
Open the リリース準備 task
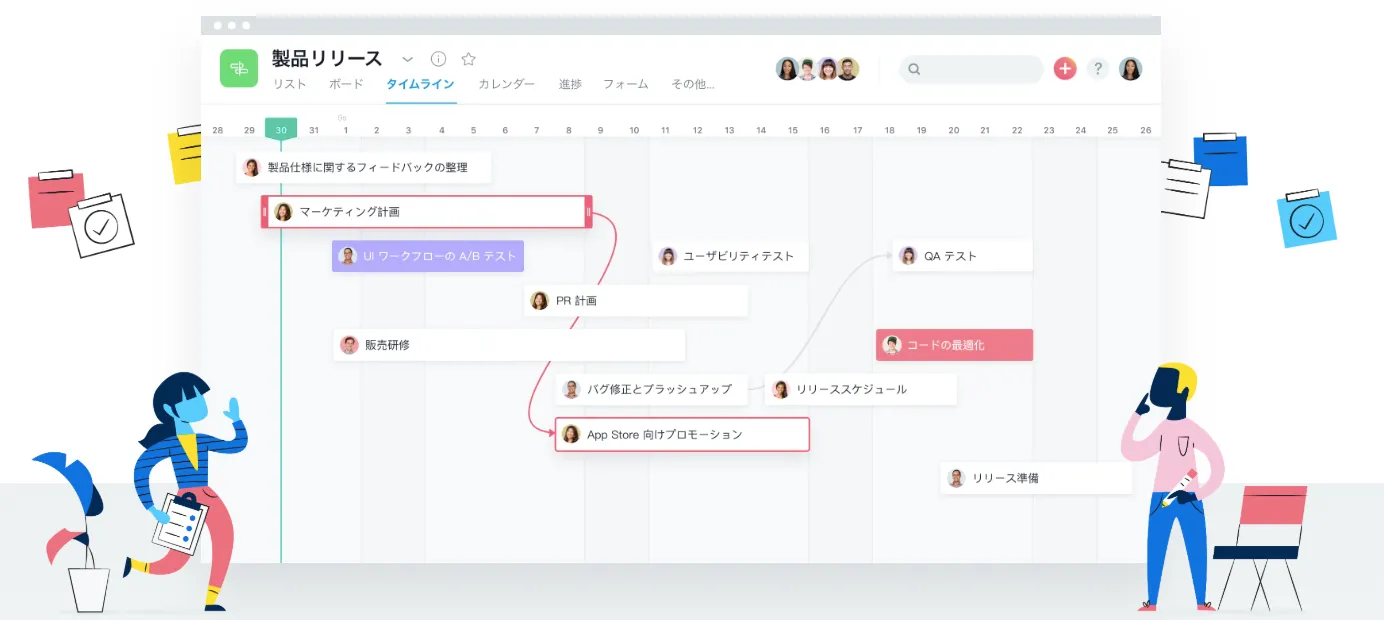coord(1036,478)
